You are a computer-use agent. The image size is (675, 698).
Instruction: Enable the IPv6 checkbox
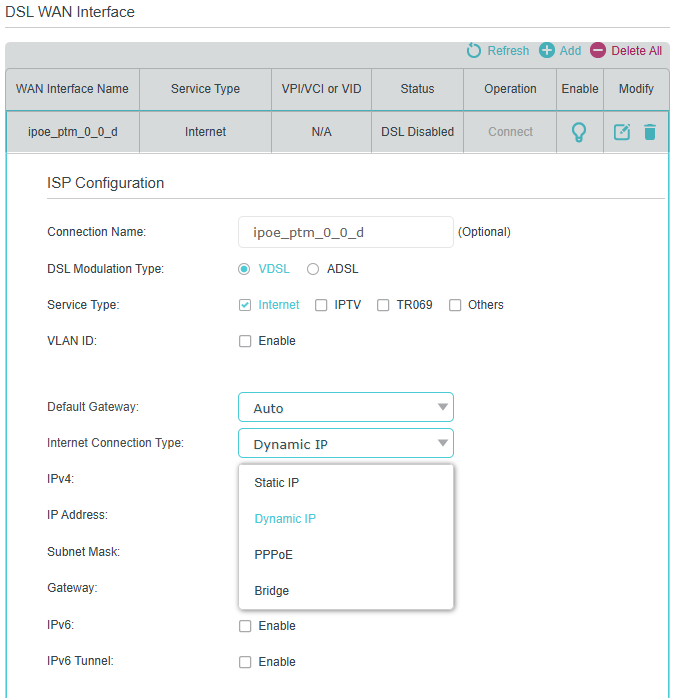coord(245,626)
